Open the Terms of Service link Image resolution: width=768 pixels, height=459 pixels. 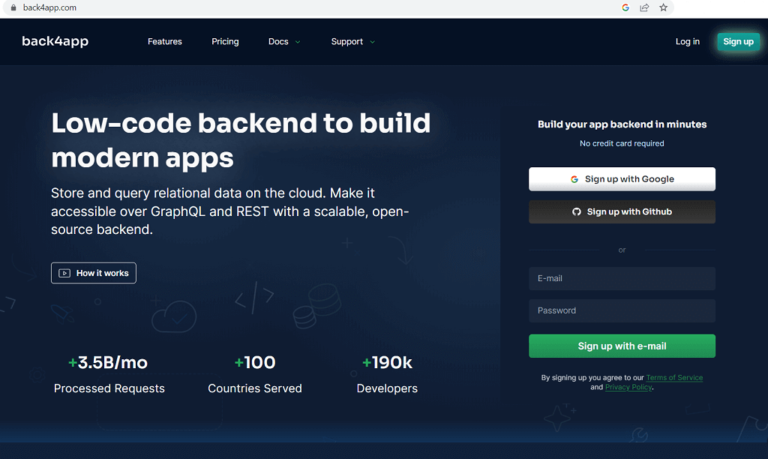[674, 378]
